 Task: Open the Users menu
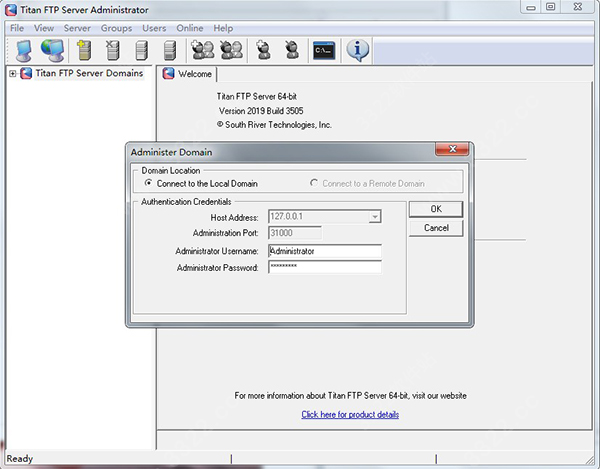[154, 28]
